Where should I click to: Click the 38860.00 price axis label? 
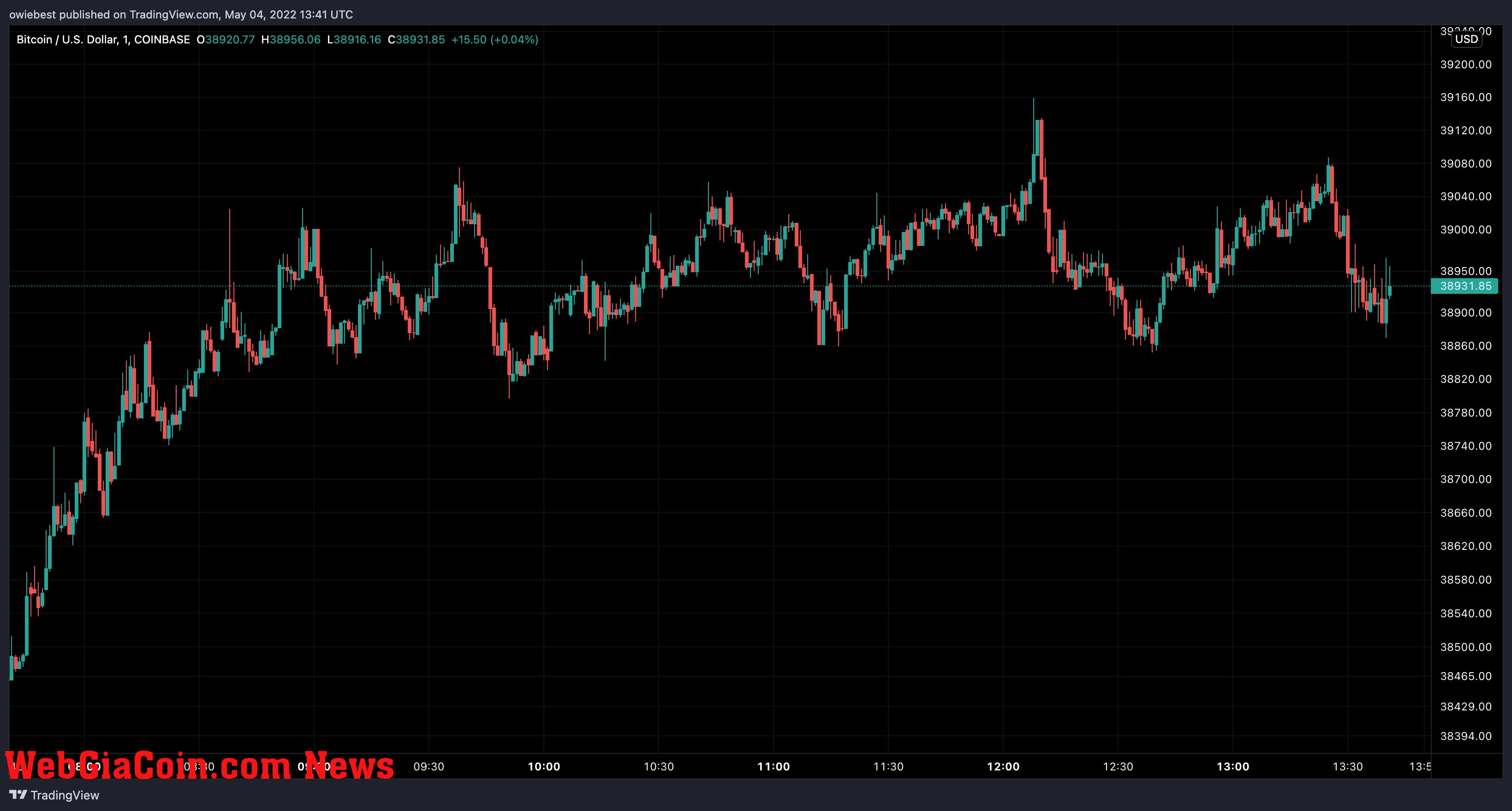click(x=1465, y=346)
